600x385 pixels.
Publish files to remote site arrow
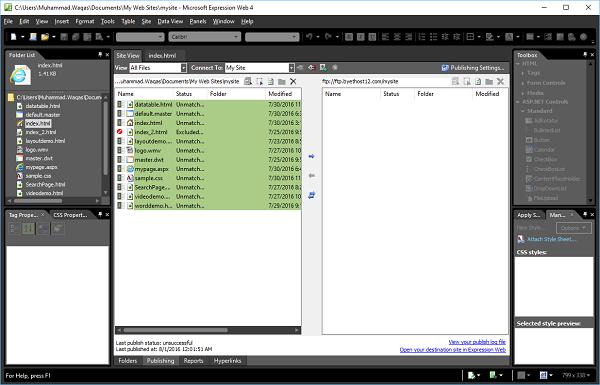click(311, 156)
